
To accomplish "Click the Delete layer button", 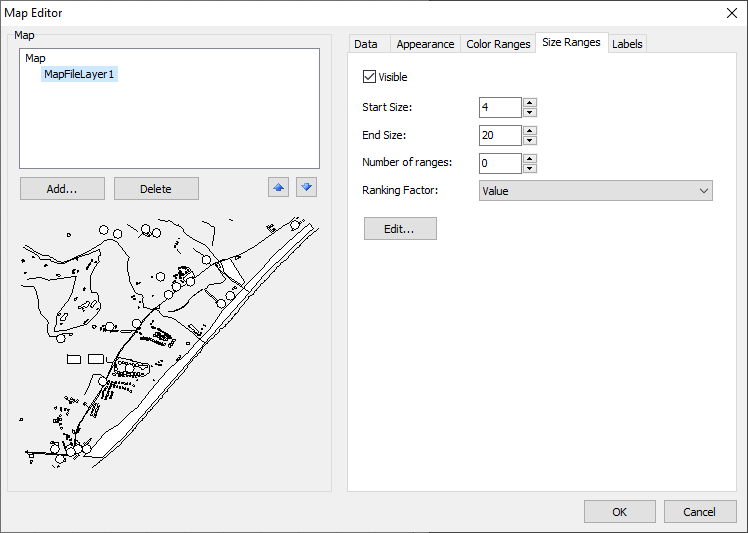I will click(156, 189).
